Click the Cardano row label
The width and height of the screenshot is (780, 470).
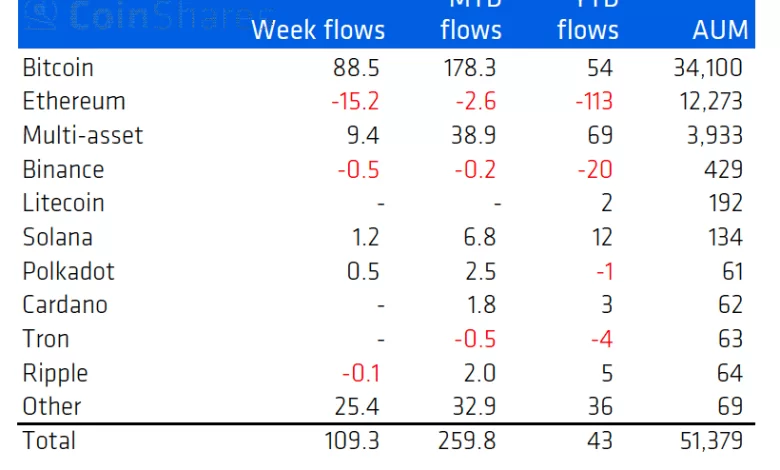click(65, 305)
